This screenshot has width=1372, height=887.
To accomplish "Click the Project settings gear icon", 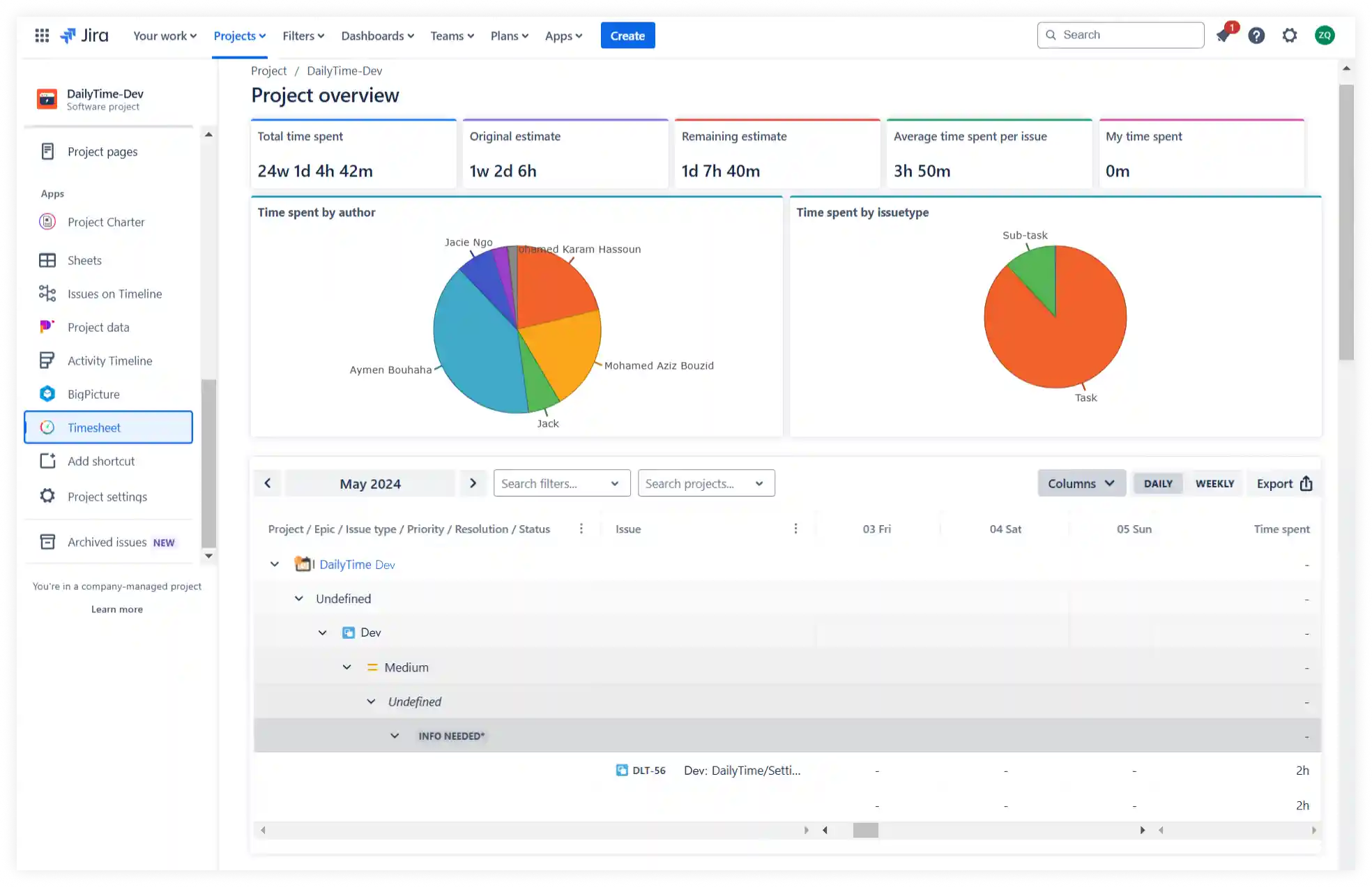I will pyautogui.click(x=47, y=496).
